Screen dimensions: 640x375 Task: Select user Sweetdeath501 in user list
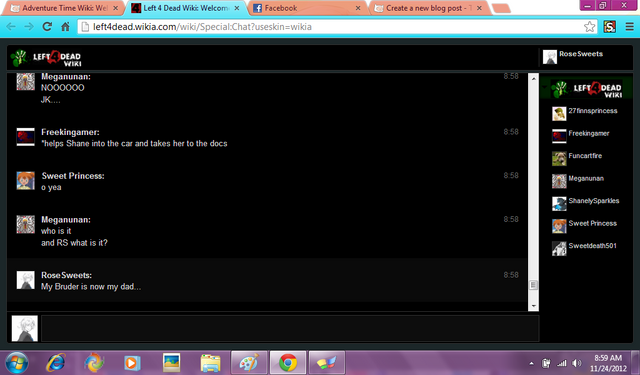[585, 248]
